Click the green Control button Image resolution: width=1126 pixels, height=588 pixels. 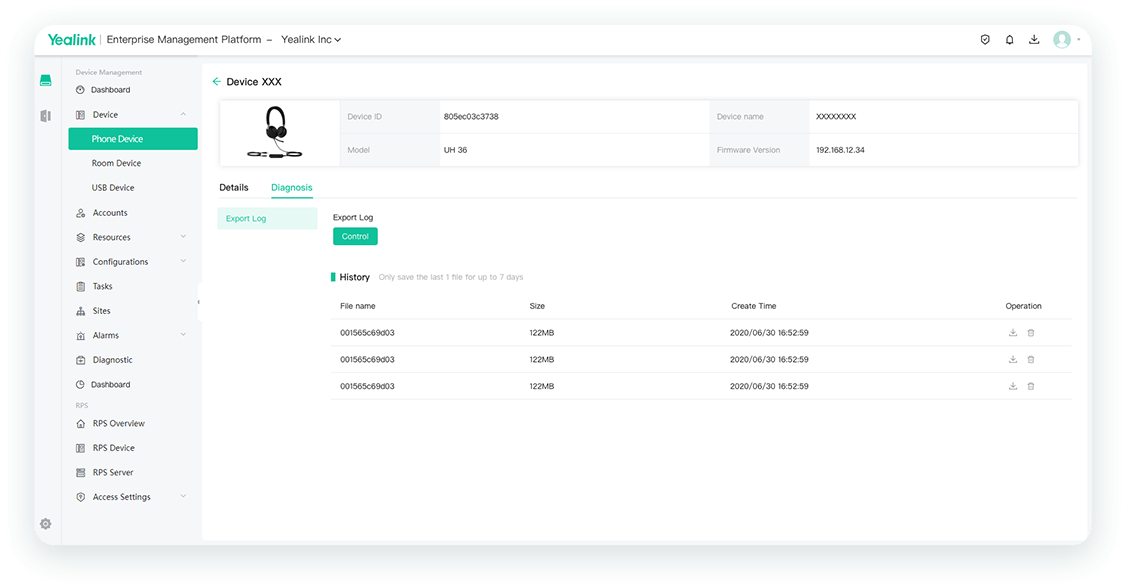pyautogui.click(x=355, y=237)
